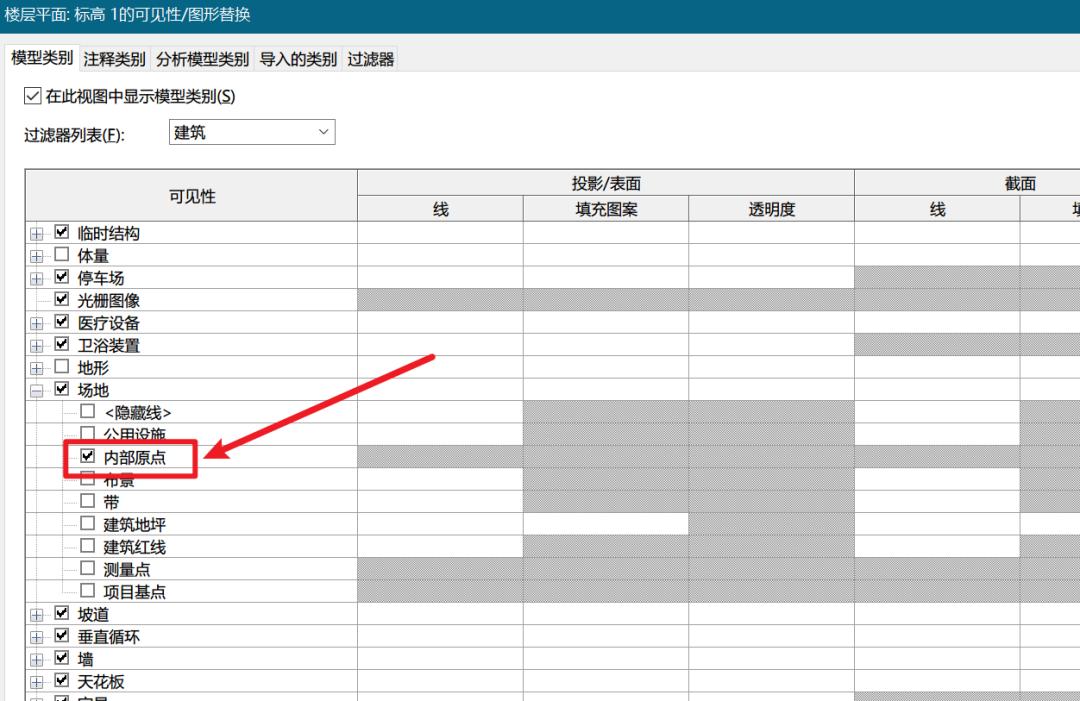The height and width of the screenshot is (701, 1080).
Task: Uncheck the 内部原点 checkbox
Action: (x=87, y=456)
